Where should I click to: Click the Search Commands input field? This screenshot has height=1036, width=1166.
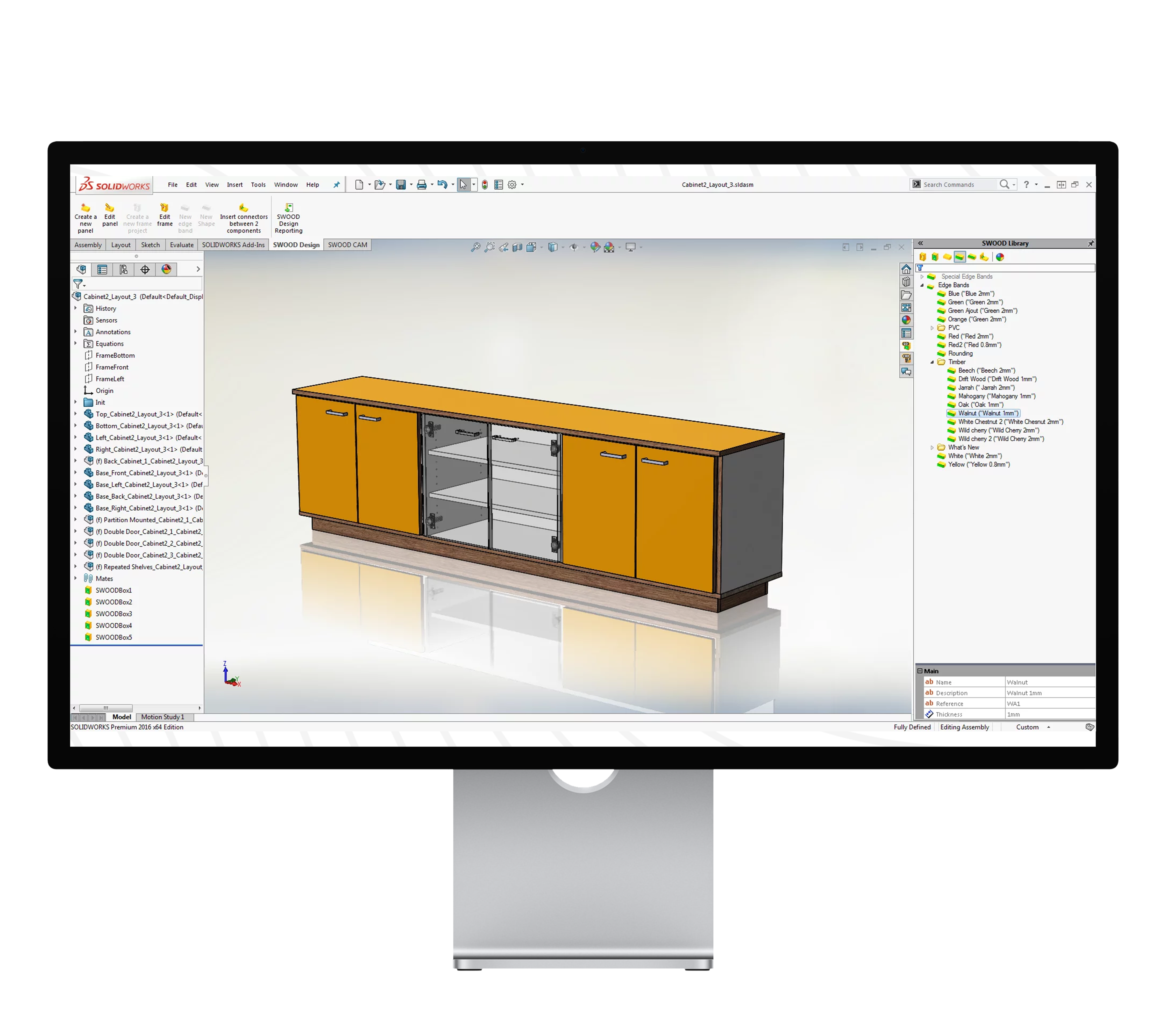tap(958, 185)
